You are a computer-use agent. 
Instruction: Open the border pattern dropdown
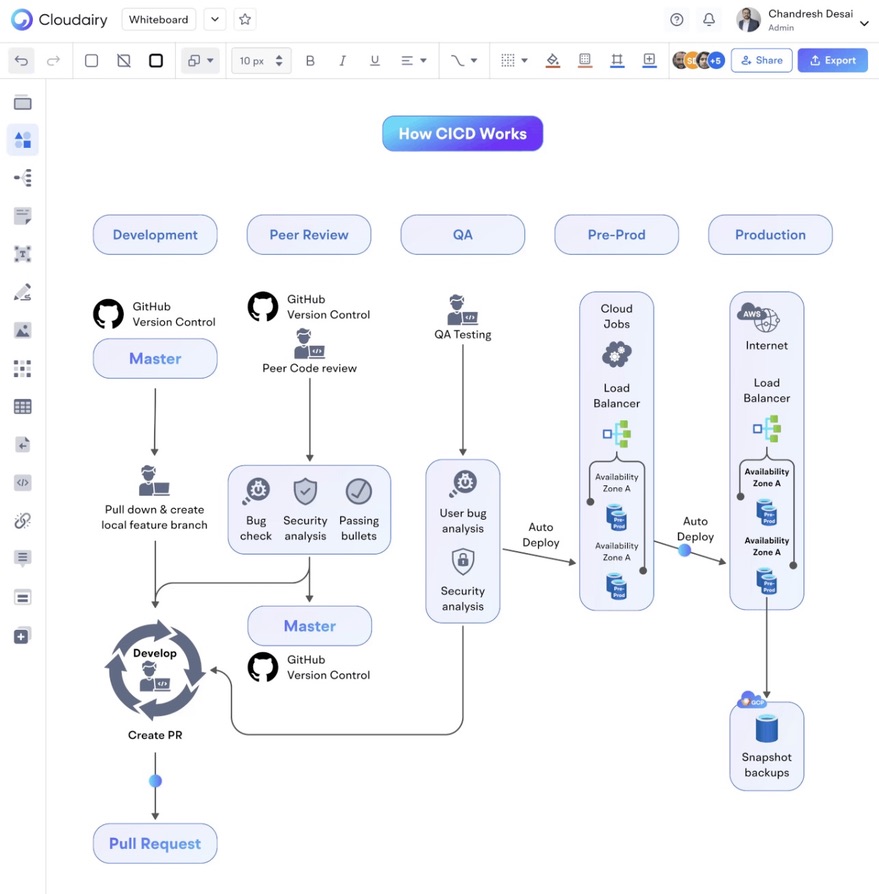pyautogui.click(x=514, y=60)
